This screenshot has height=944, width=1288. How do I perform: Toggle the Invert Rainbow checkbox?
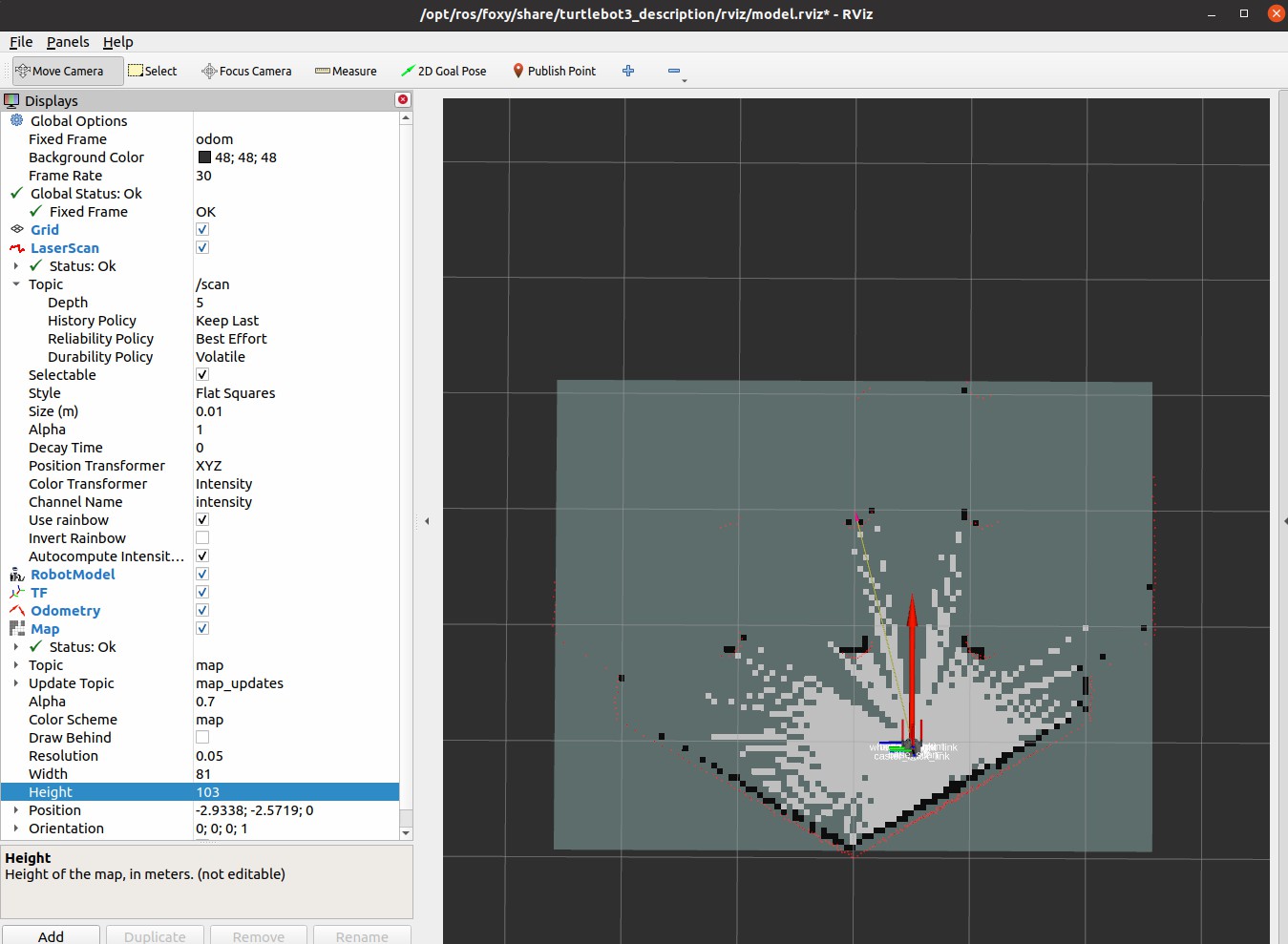click(202, 538)
